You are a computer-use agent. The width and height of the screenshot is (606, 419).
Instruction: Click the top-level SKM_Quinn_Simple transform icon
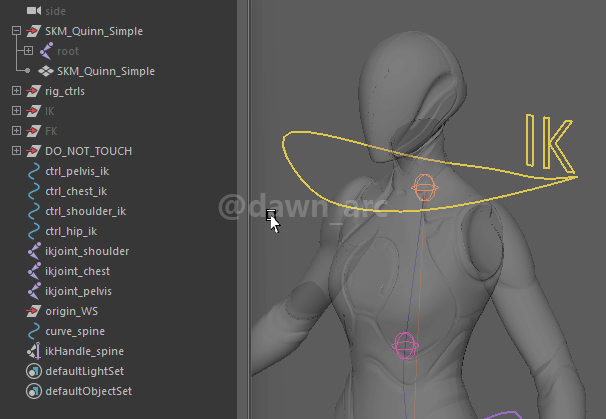(34, 31)
